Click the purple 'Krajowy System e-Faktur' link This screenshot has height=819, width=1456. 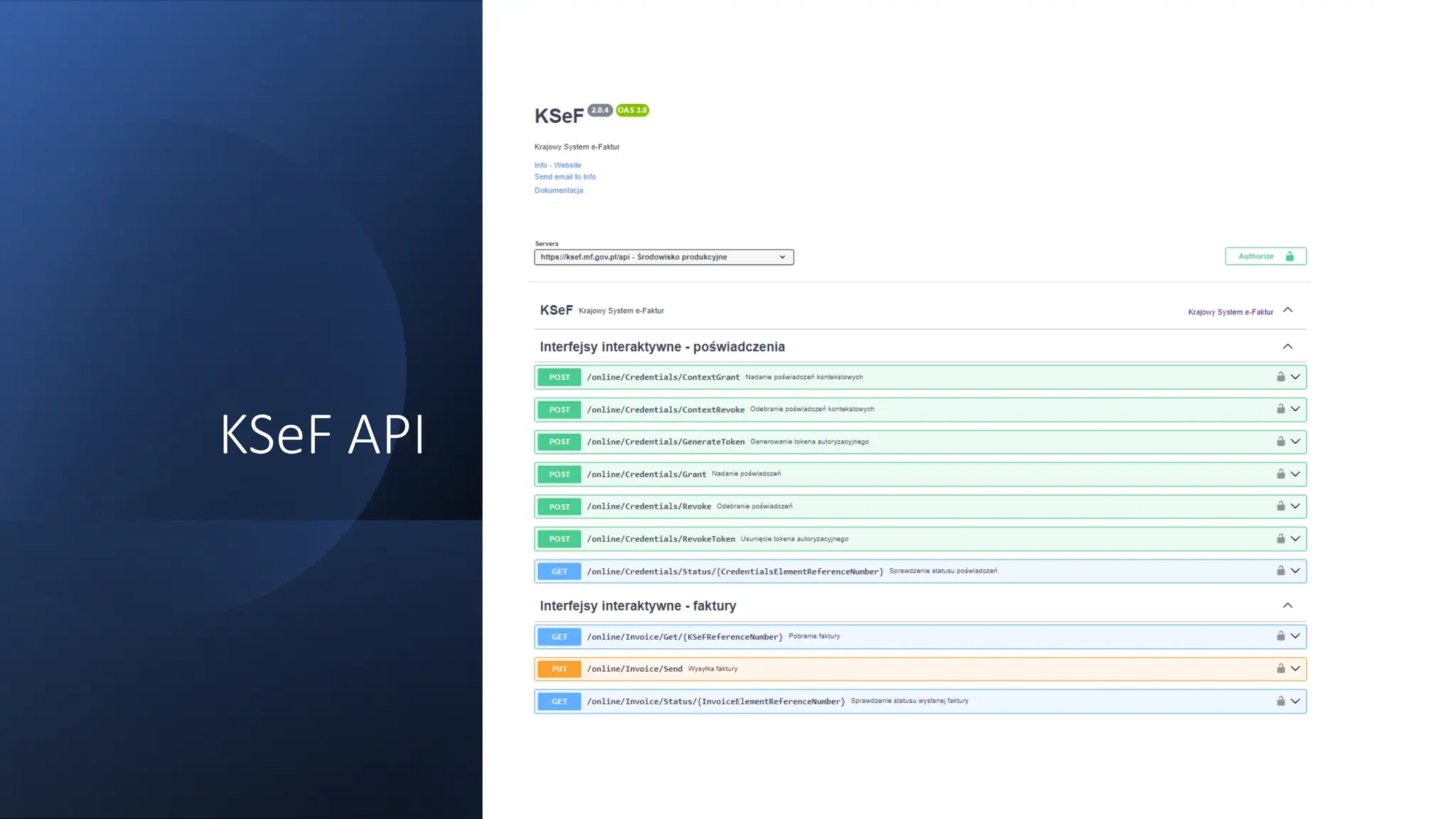pyautogui.click(x=1231, y=312)
